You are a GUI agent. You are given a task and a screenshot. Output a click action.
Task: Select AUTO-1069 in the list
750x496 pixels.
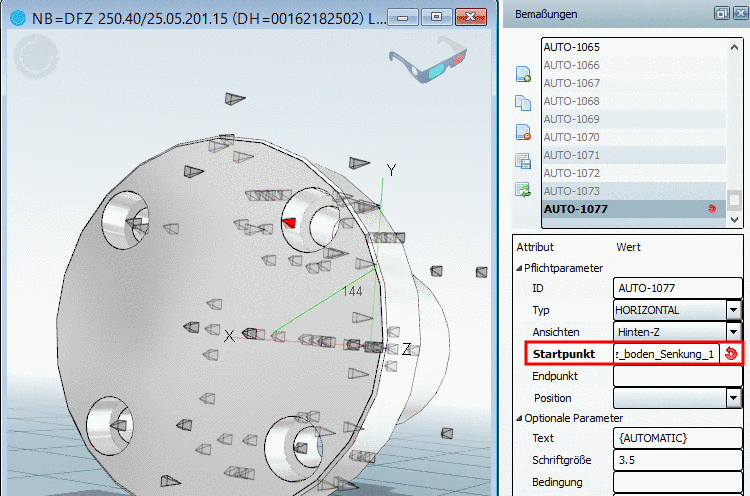[x=634, y=119]
